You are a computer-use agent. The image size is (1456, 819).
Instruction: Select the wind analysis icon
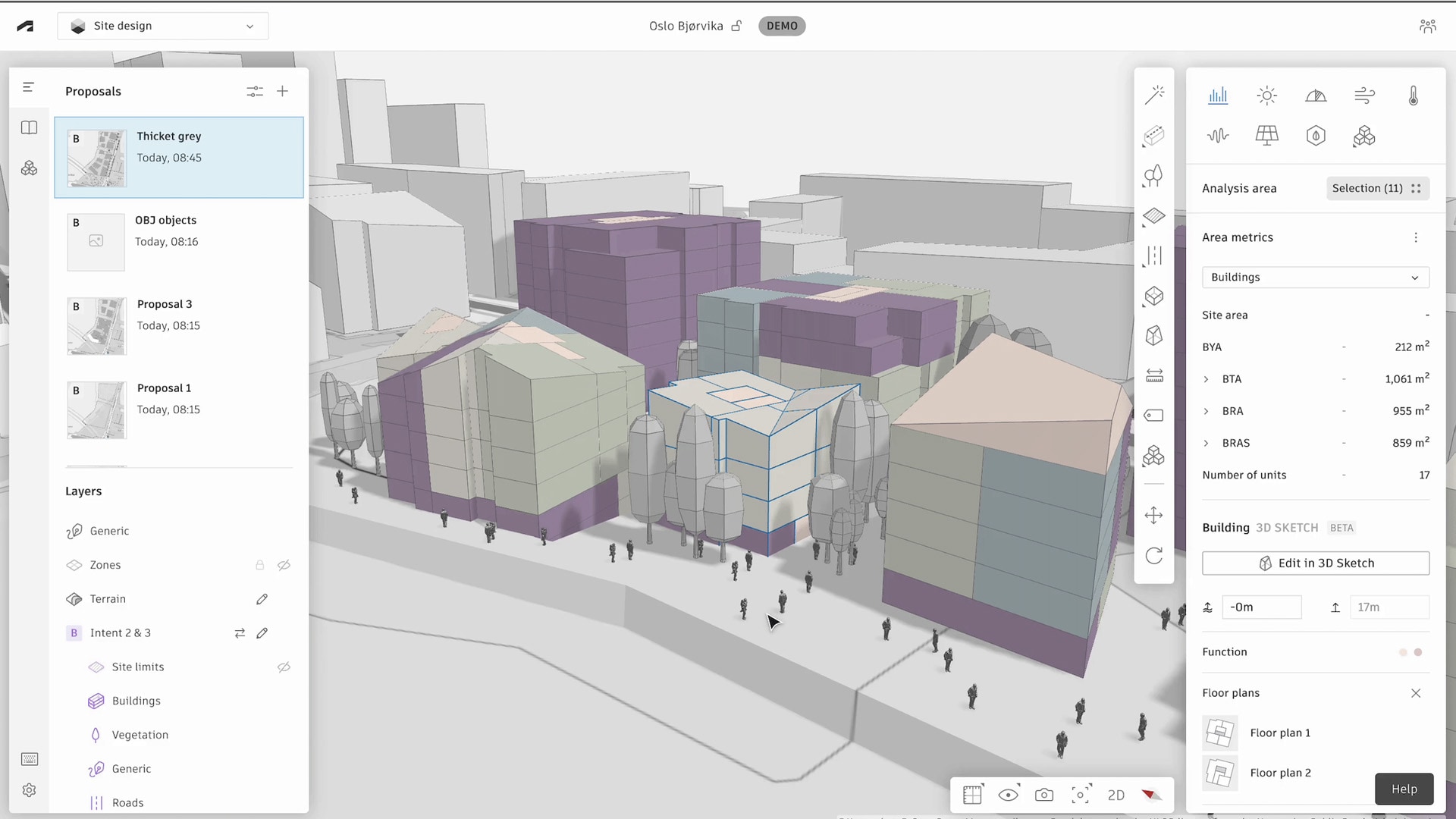coord(1364,96)
